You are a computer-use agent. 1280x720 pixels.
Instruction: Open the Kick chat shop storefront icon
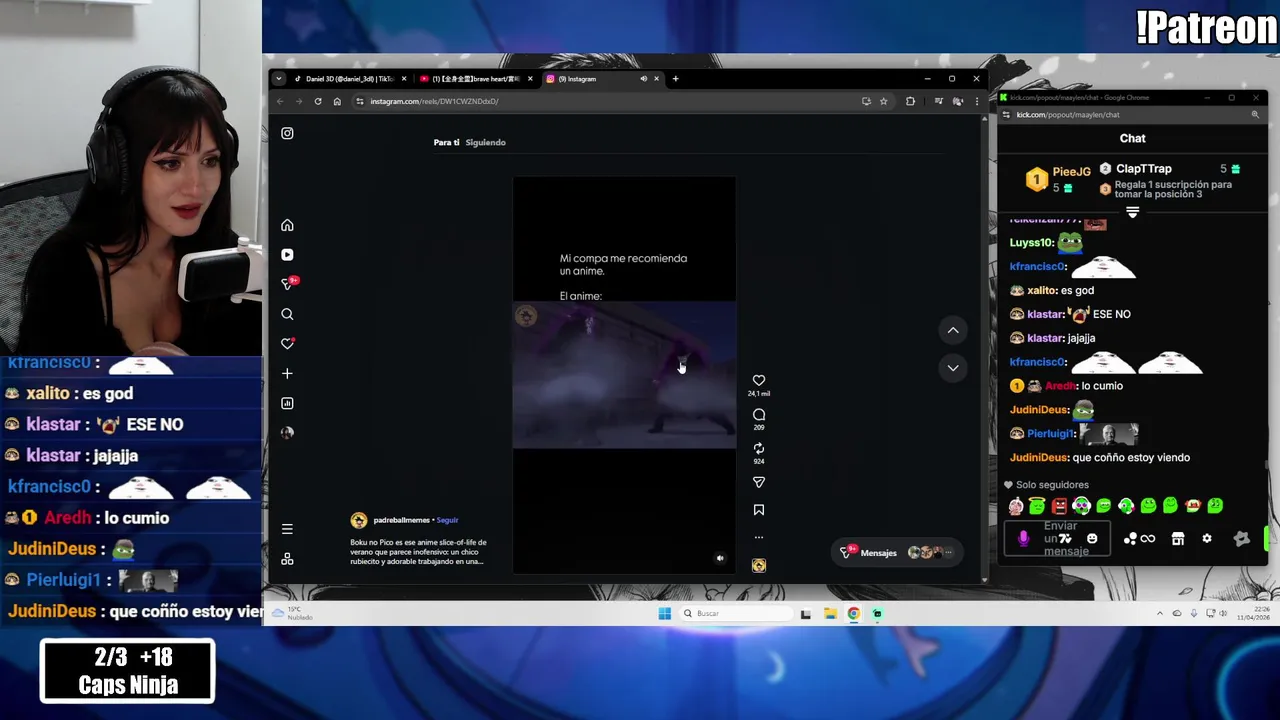click(x=1178, y=539)
